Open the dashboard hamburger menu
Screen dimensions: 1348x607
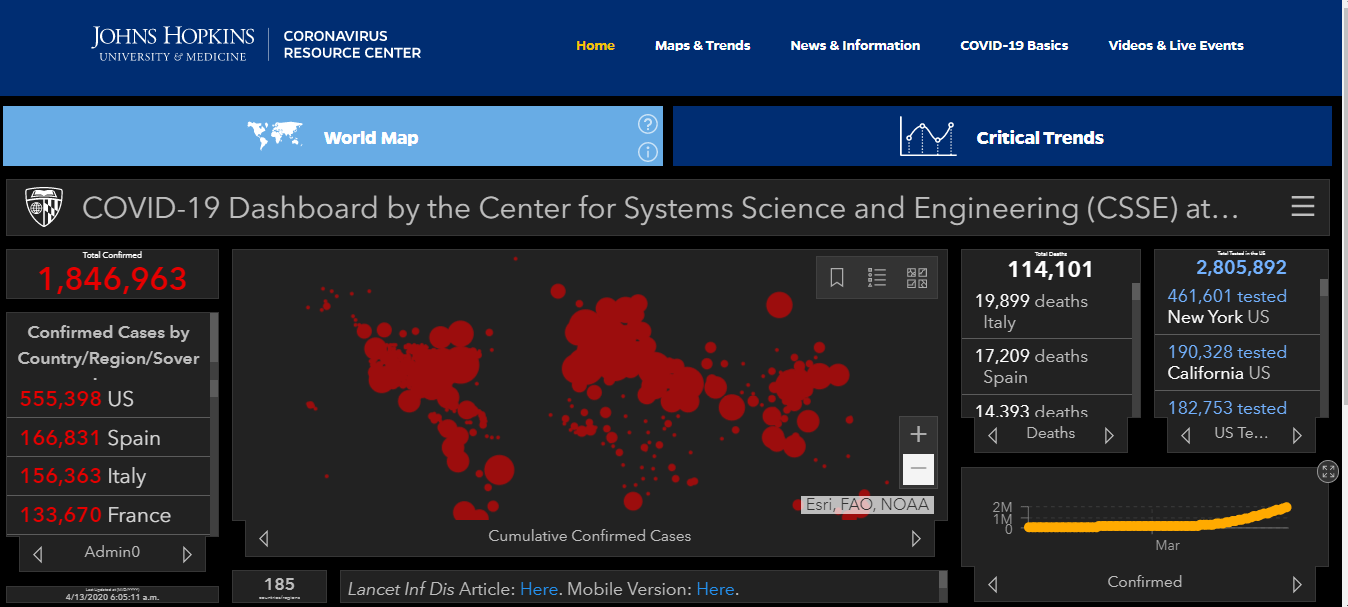pos(1303,206)
